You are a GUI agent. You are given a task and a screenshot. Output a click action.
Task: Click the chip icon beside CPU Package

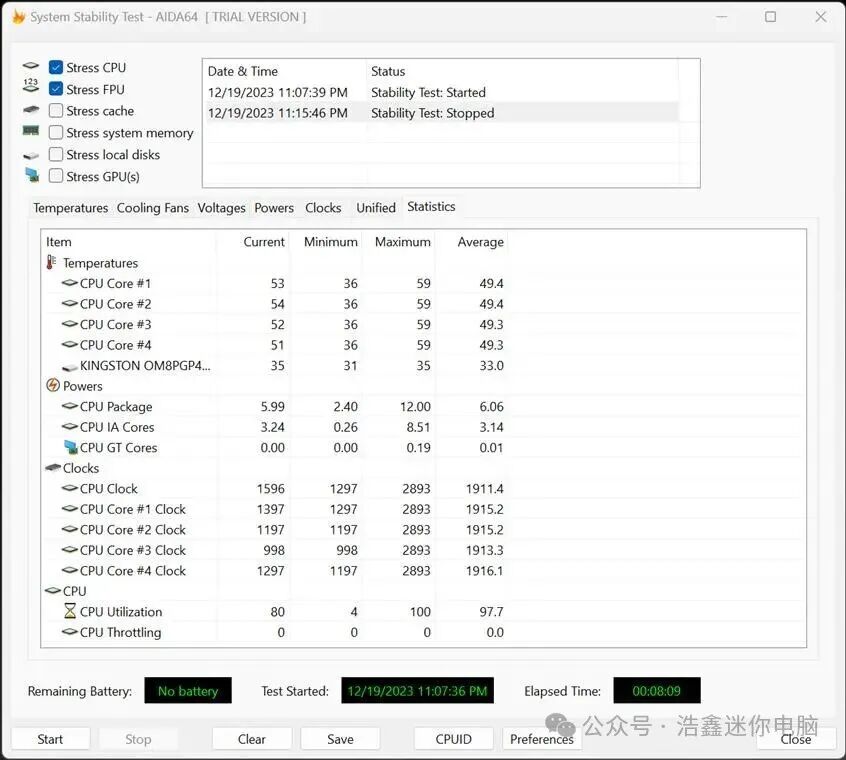pyautogui.click(x=70, y=406)
